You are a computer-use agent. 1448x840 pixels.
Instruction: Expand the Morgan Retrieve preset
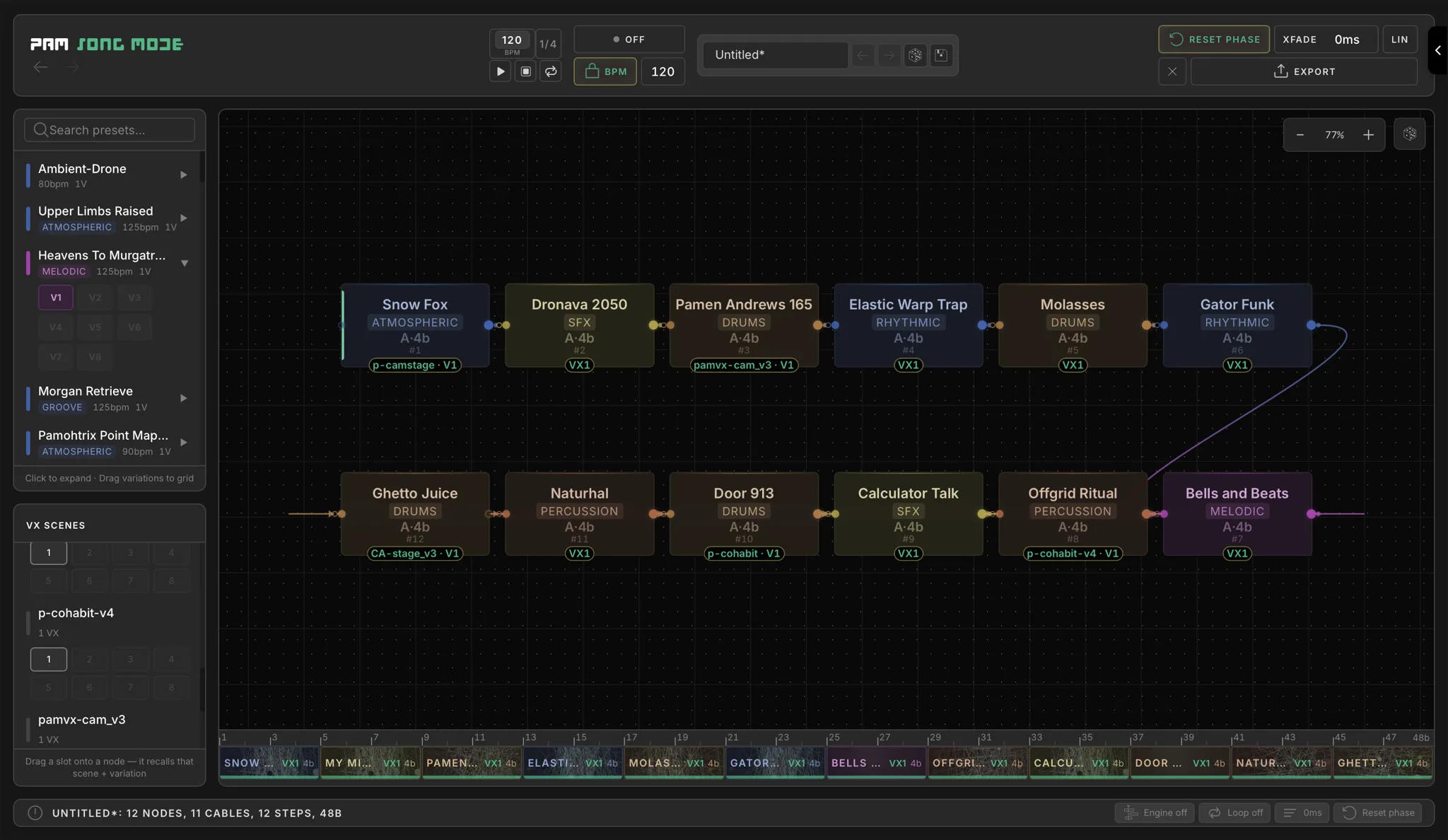tap(183, 398)
